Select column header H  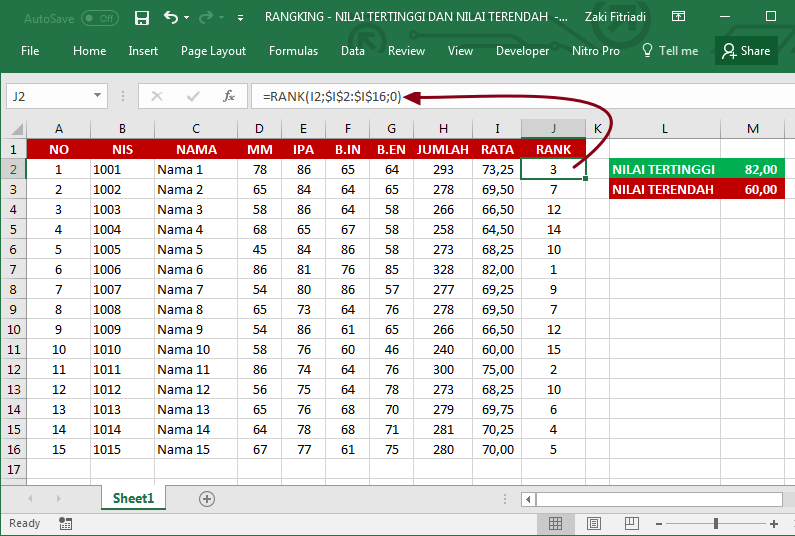tap(443, 129)
